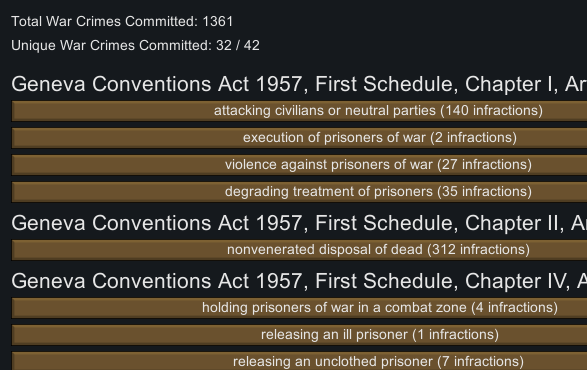Screen dimensions: 587x370
Task: Select execution of prisoners of war bar
Action: 299,138
